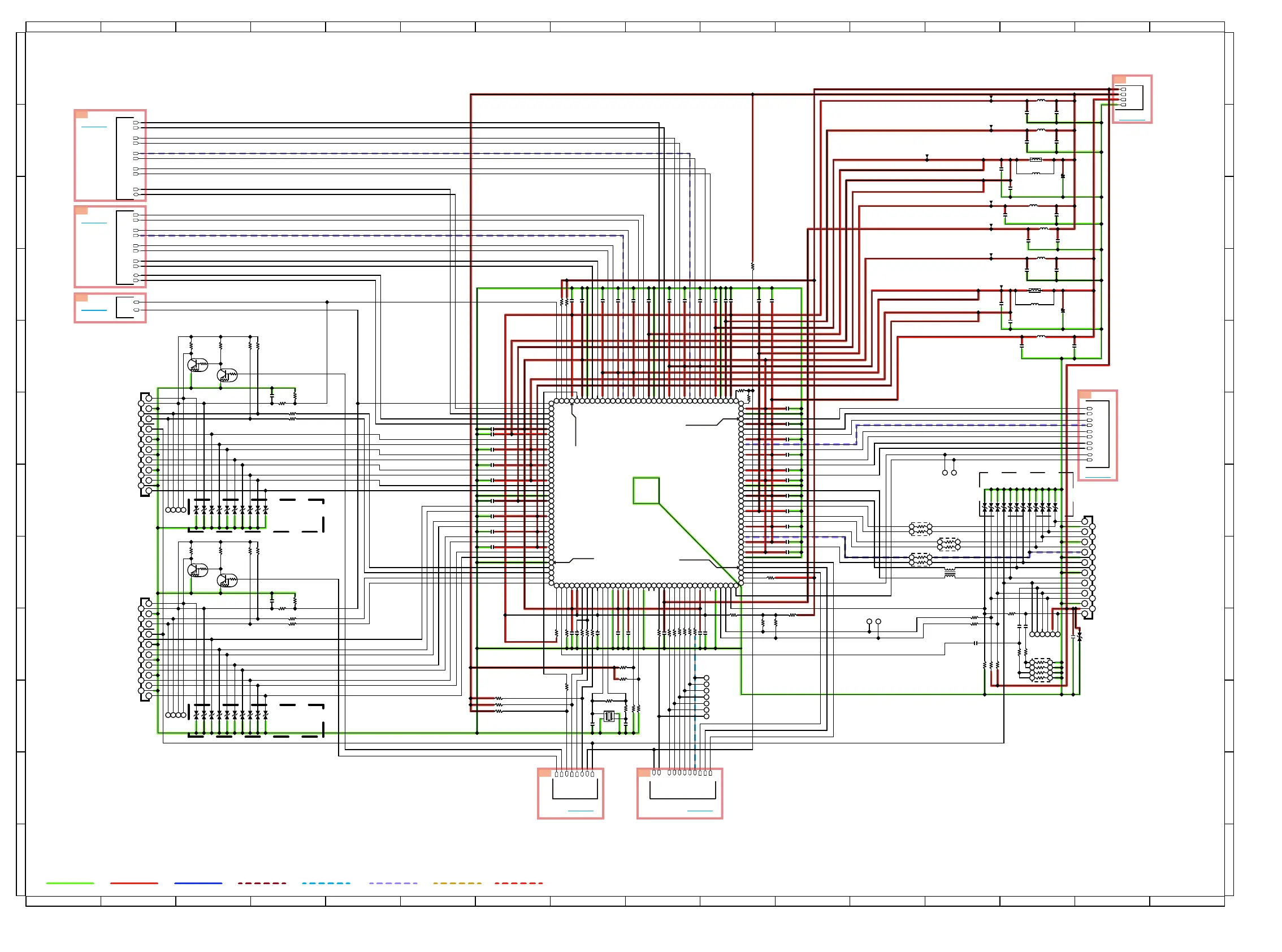Viewport: 1282px width, 952px height.
Task: Click the orange tag on the upper-right corner block
Action: click(x=1120, y=80)
